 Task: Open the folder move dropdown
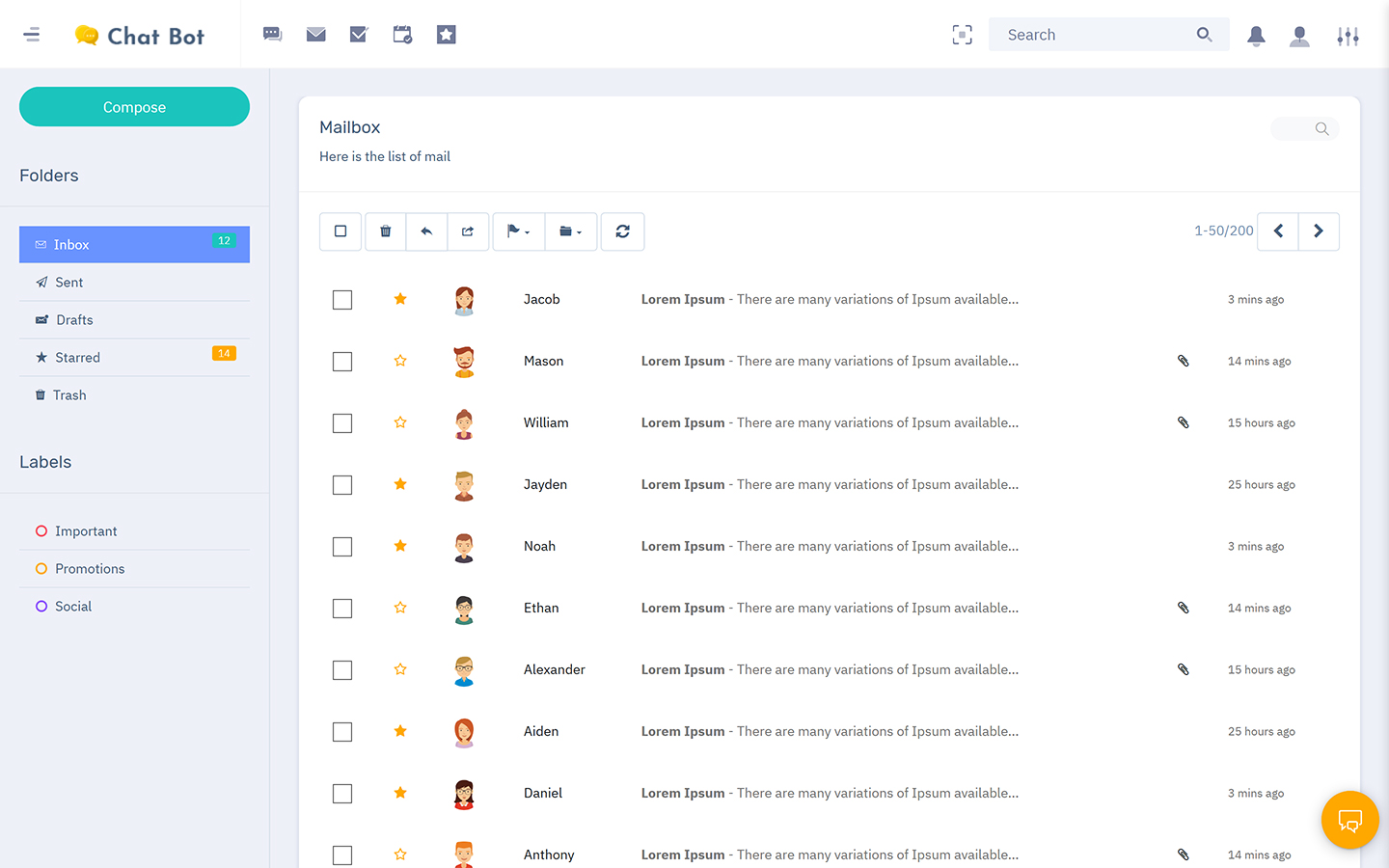point(570,231)
